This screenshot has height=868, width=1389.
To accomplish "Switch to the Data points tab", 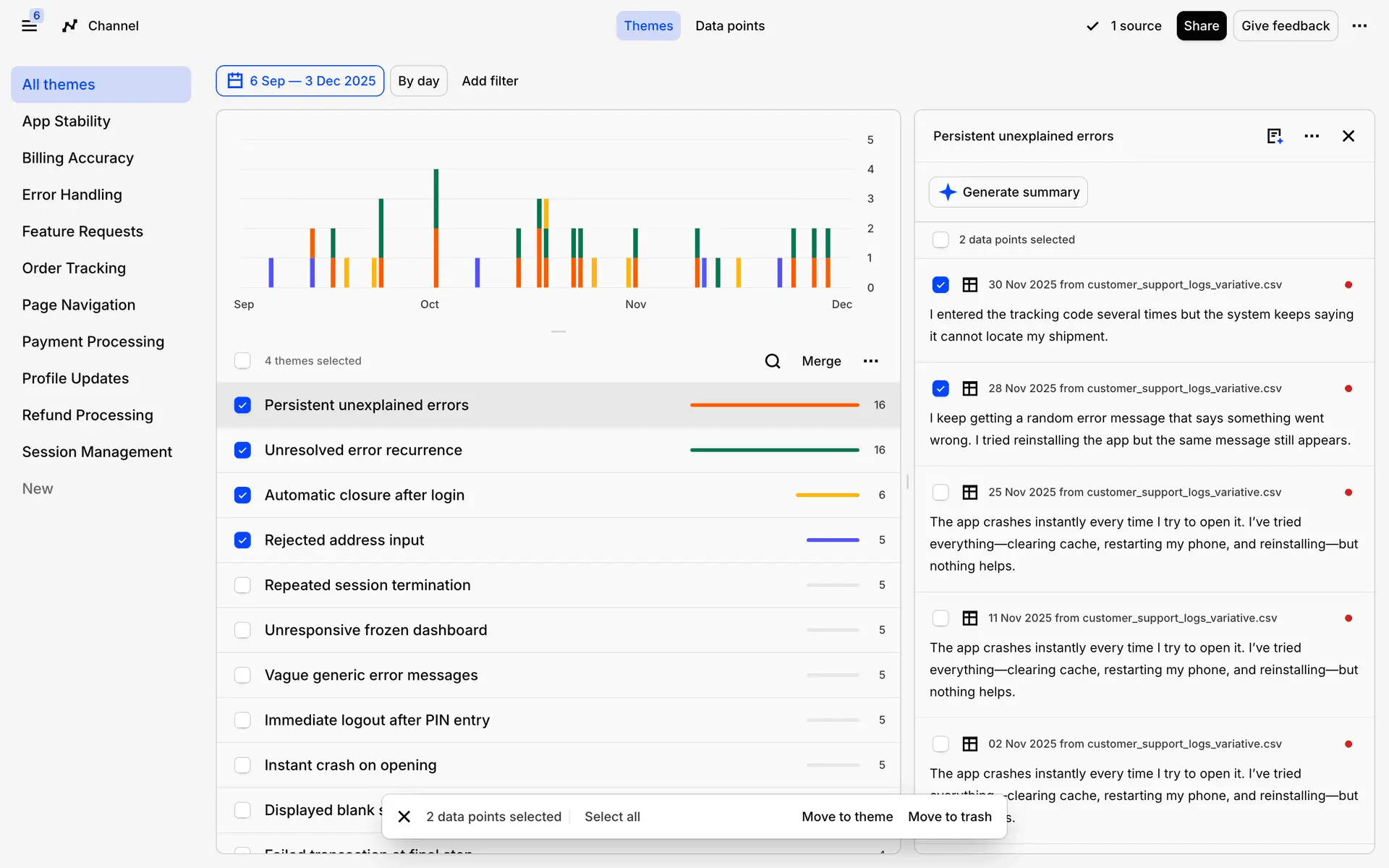I will (729, 26).
